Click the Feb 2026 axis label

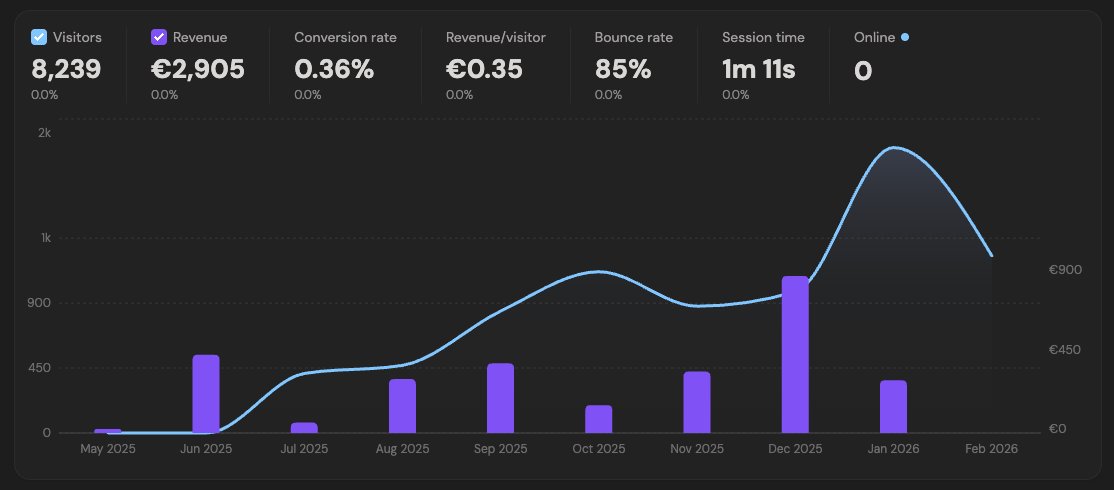point(991,449)
